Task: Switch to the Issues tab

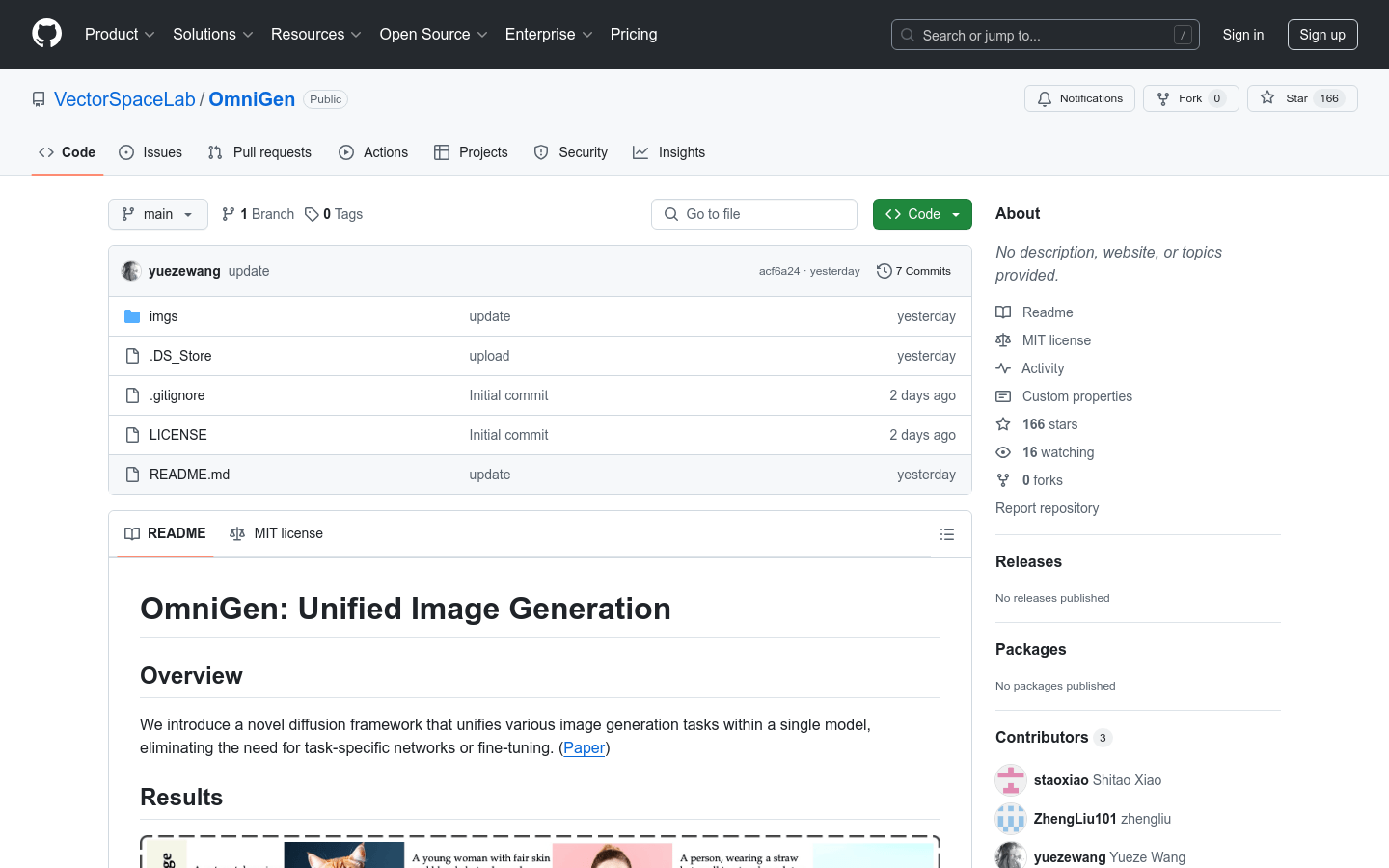Action: pyautogui.click(x=150, y=152)
